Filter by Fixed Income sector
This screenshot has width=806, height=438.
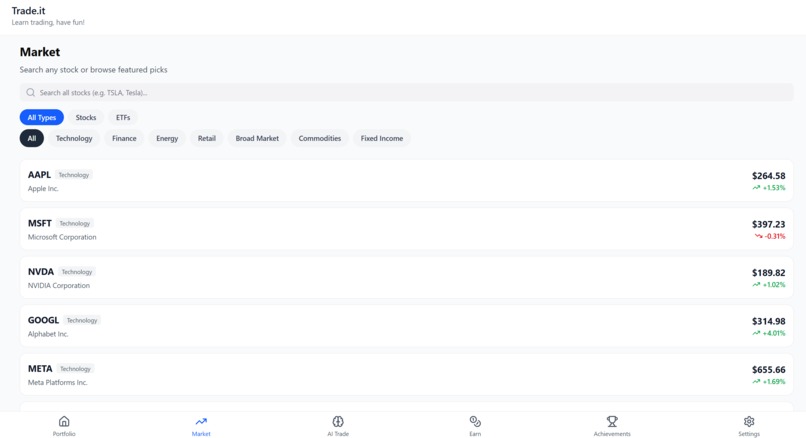click(382, 138)
